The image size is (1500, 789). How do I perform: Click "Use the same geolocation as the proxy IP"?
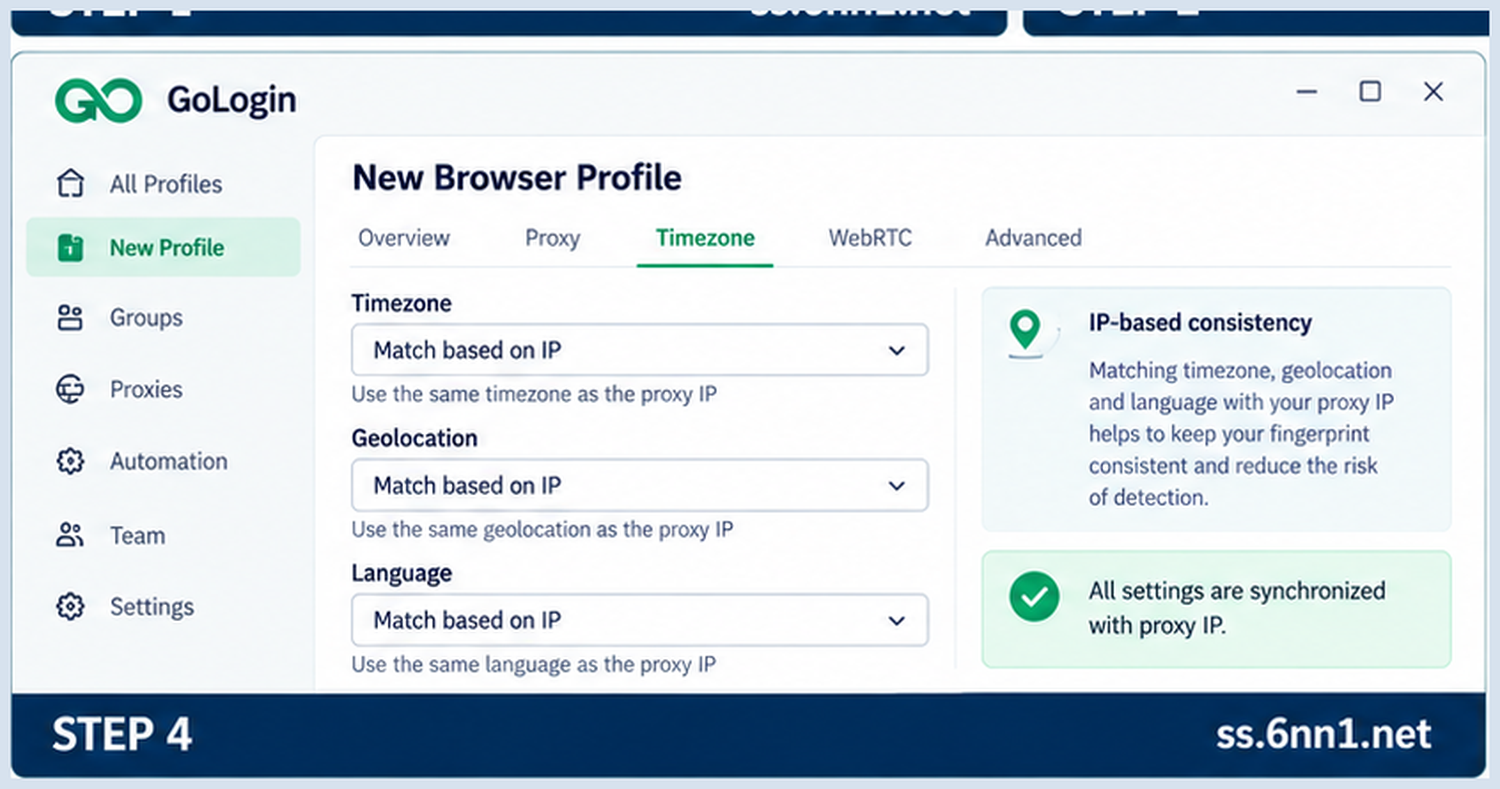pyautogui.click(x=542, y=529)
